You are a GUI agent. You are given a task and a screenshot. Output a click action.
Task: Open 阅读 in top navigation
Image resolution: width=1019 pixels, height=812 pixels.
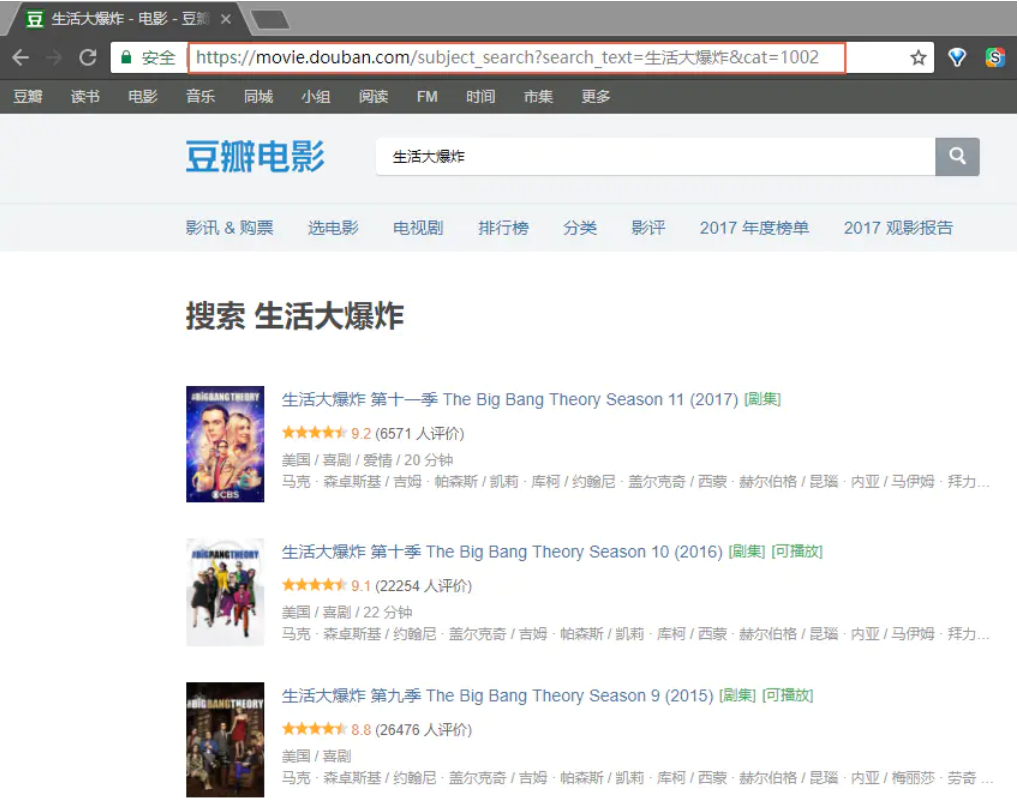373,97
